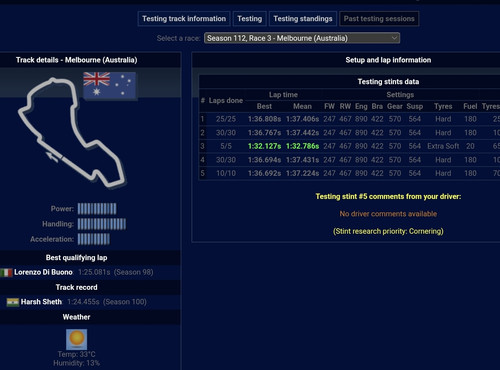Click the Italian flag beside Lorenzo Di Buono
This screenshot has width=500, height=370.
[x=6, y=273]
